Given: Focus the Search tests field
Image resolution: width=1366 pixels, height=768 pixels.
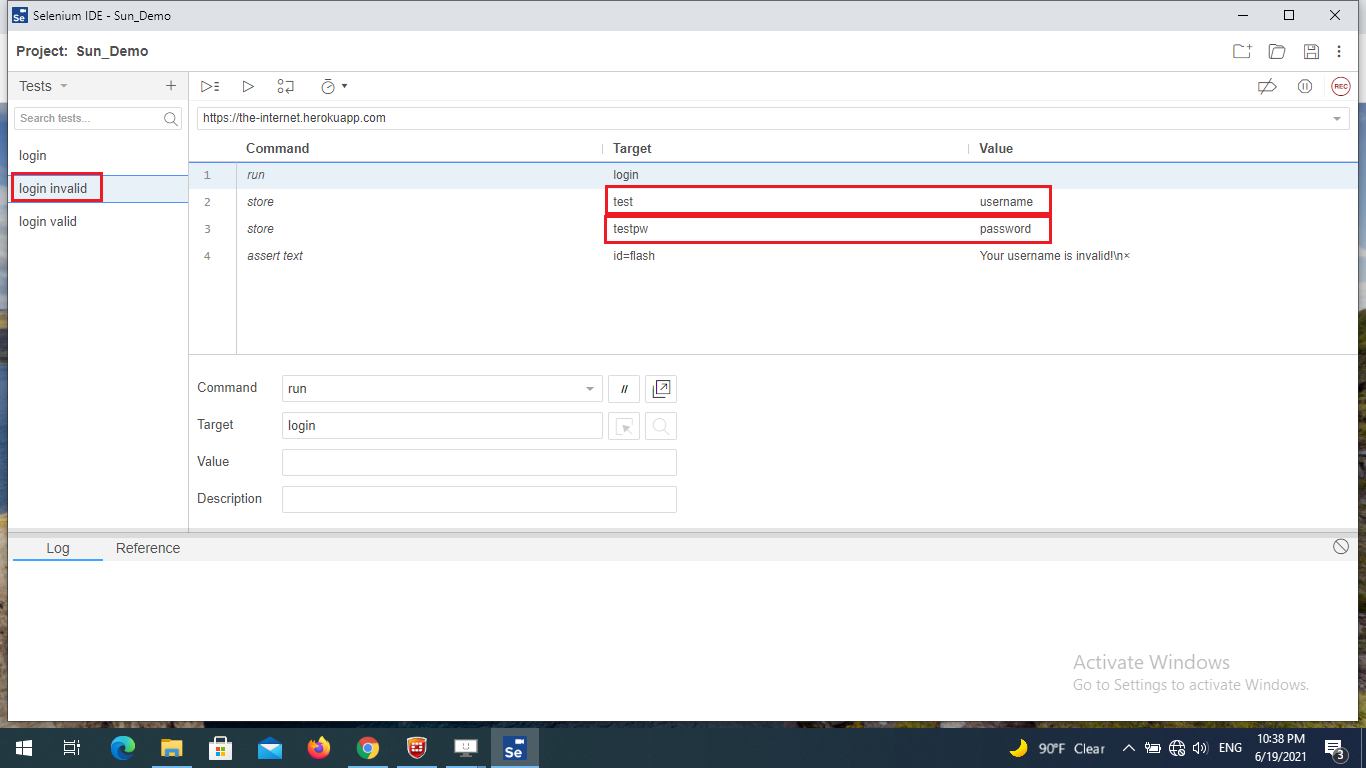Looking at the screenshot, I should [98, 118].
